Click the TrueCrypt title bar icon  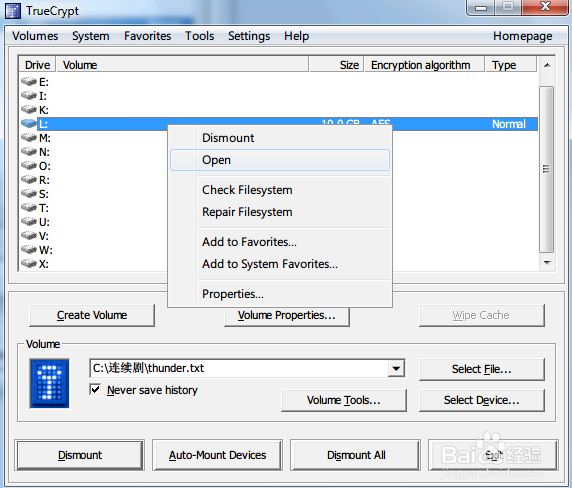pos(13,11)
